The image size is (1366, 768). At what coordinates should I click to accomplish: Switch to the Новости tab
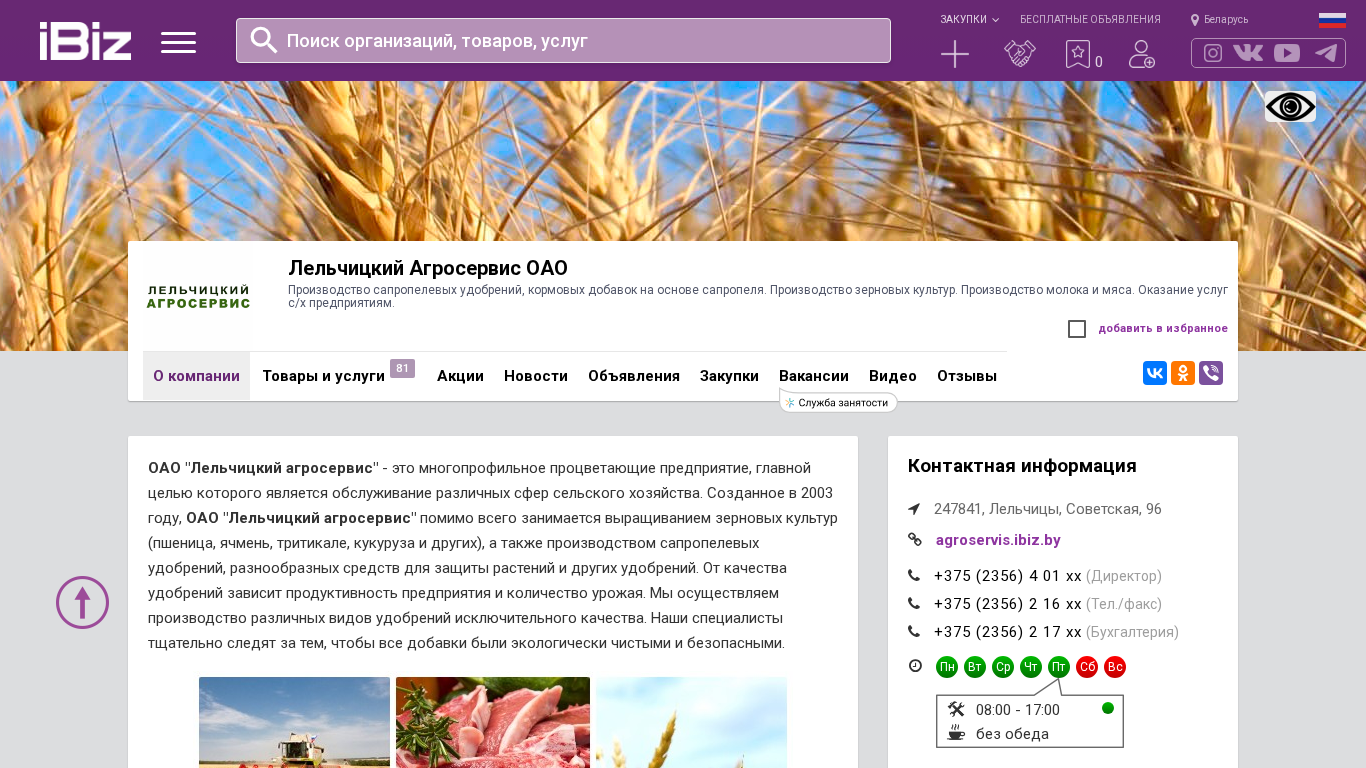point(536,376)
